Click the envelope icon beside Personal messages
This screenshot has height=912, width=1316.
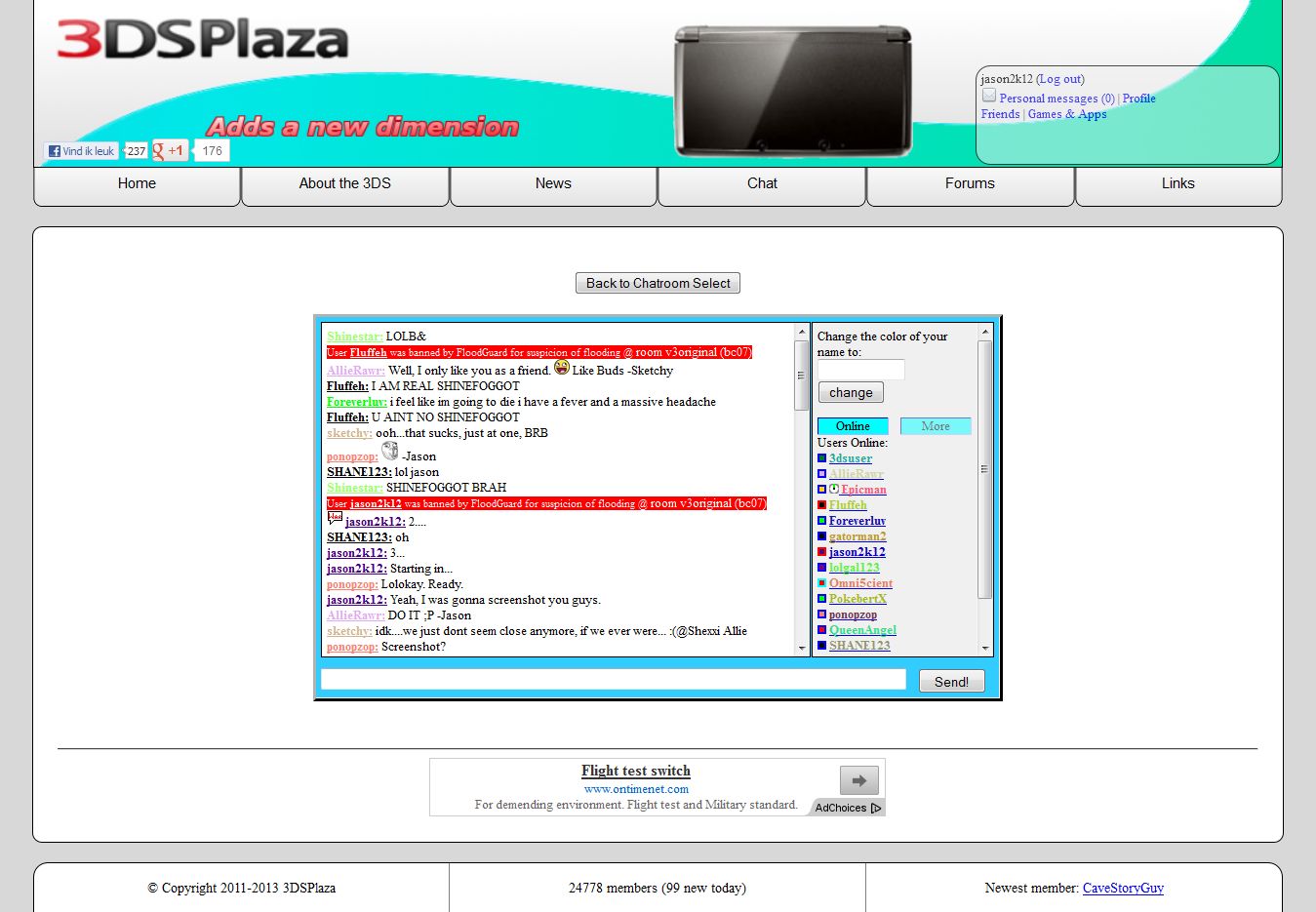(989, 96)
